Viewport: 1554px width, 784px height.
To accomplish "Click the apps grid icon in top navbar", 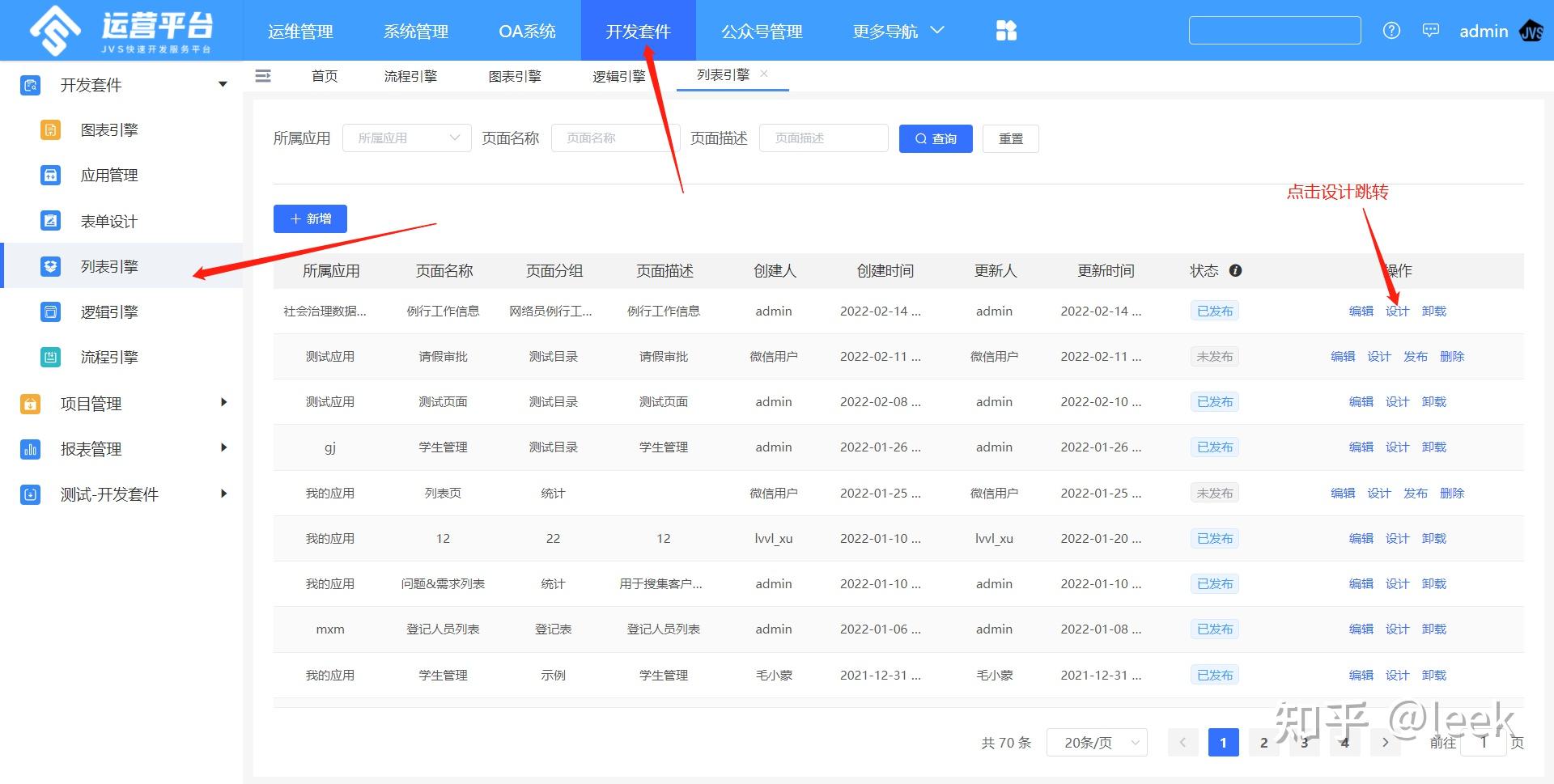I will pyautogui.click(x=1005, y=30).
